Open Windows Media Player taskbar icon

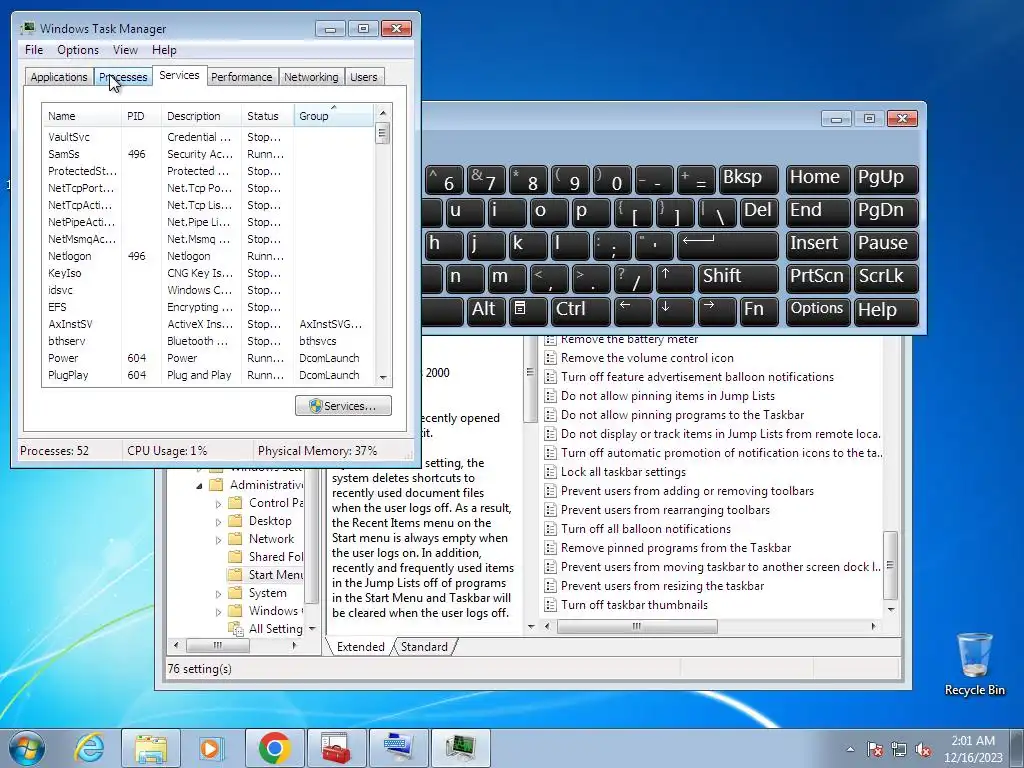211,748
